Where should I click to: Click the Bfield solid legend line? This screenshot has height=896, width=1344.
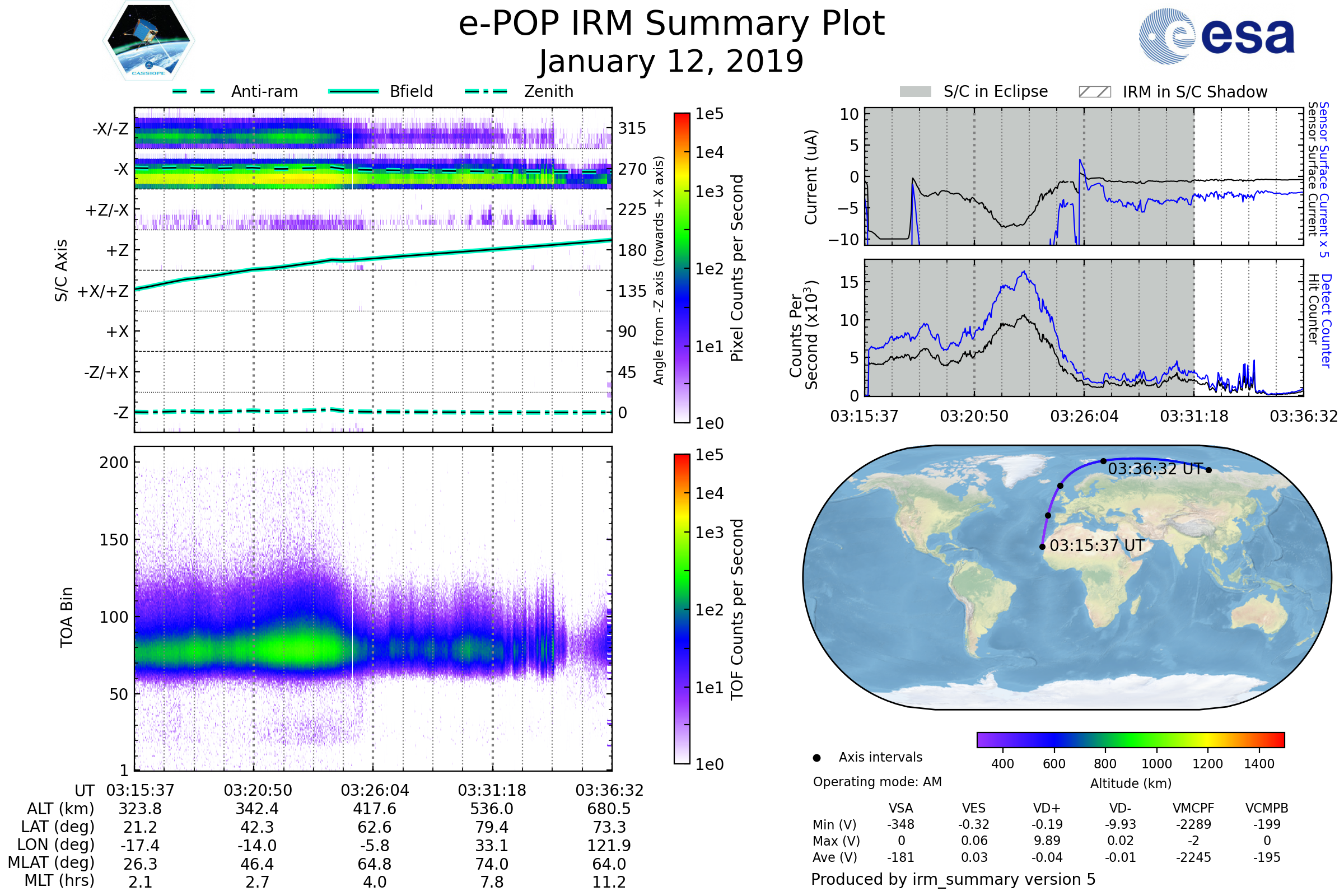[353, 91]
